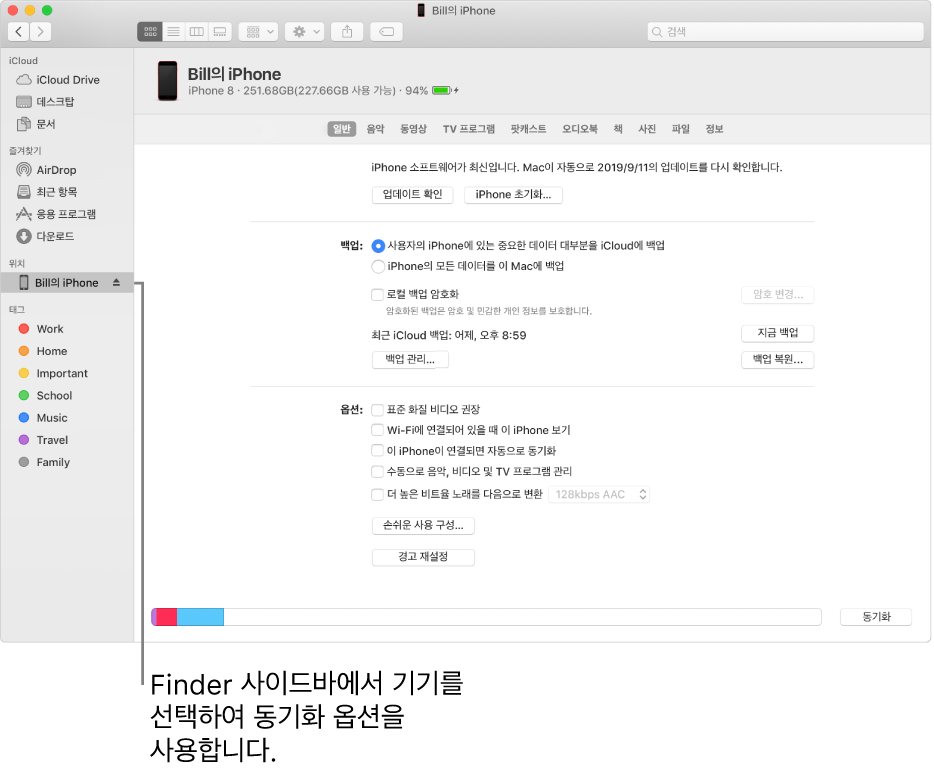The image size is (934, 777).
Task: Click the 암호 변경... button
Action: click(x=777, y=294)
